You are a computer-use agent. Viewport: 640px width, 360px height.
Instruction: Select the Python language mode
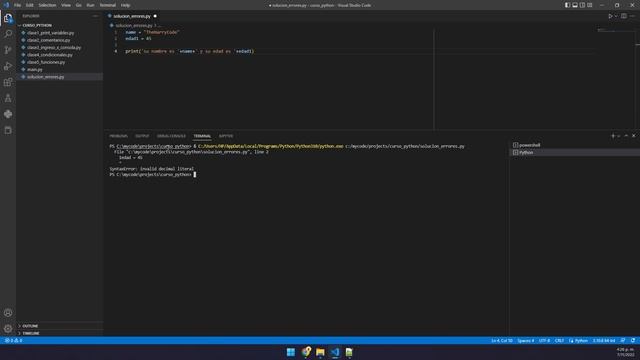[581, 340]
